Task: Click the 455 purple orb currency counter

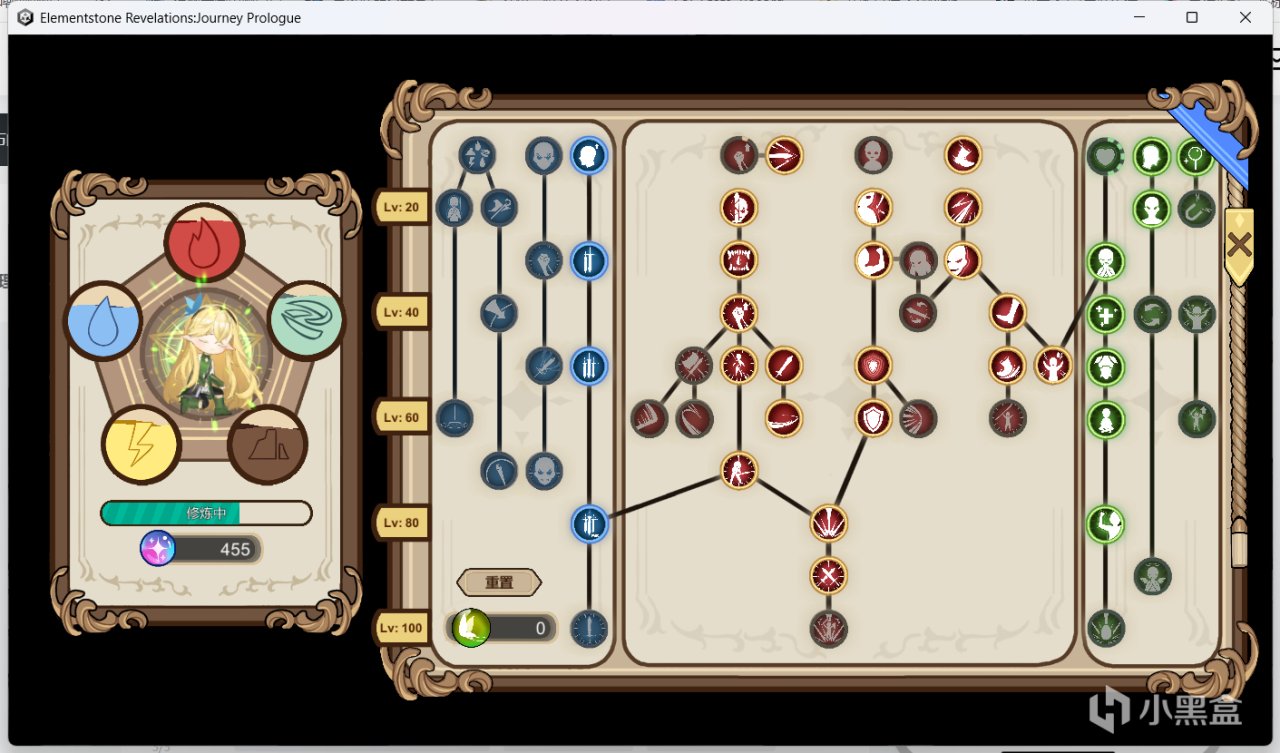Action: point(201,549)
